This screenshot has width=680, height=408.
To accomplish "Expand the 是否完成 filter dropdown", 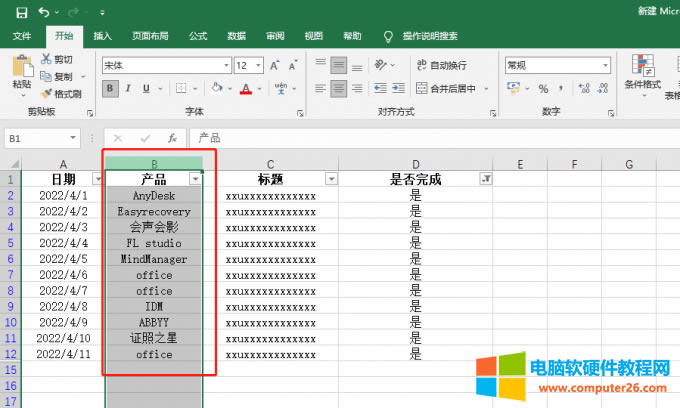I will click(486, 179).
